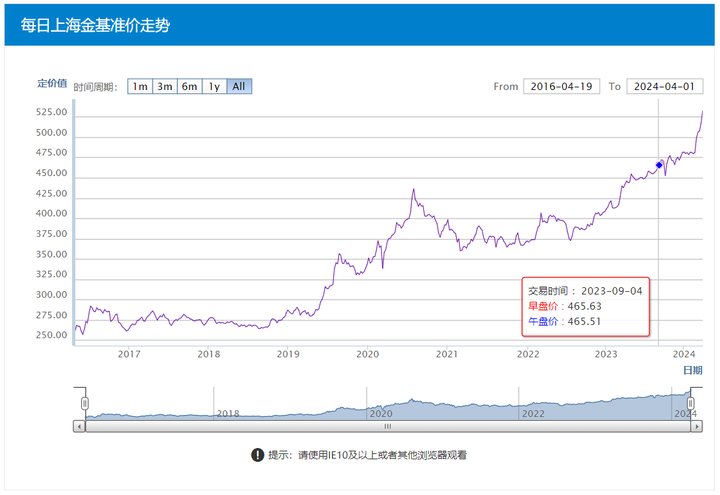
Task: Click the 每日上海金基准价走势 header title
Action: click(95, 25)
